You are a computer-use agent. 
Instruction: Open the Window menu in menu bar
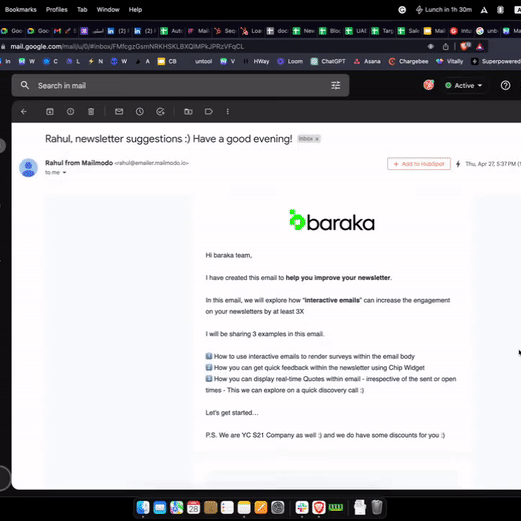pos(108,10)
